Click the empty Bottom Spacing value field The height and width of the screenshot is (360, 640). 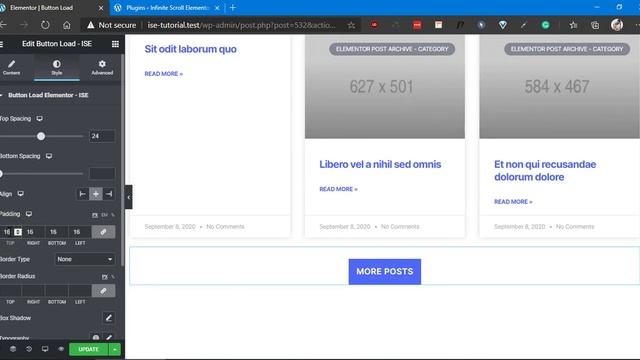point(102,173)
